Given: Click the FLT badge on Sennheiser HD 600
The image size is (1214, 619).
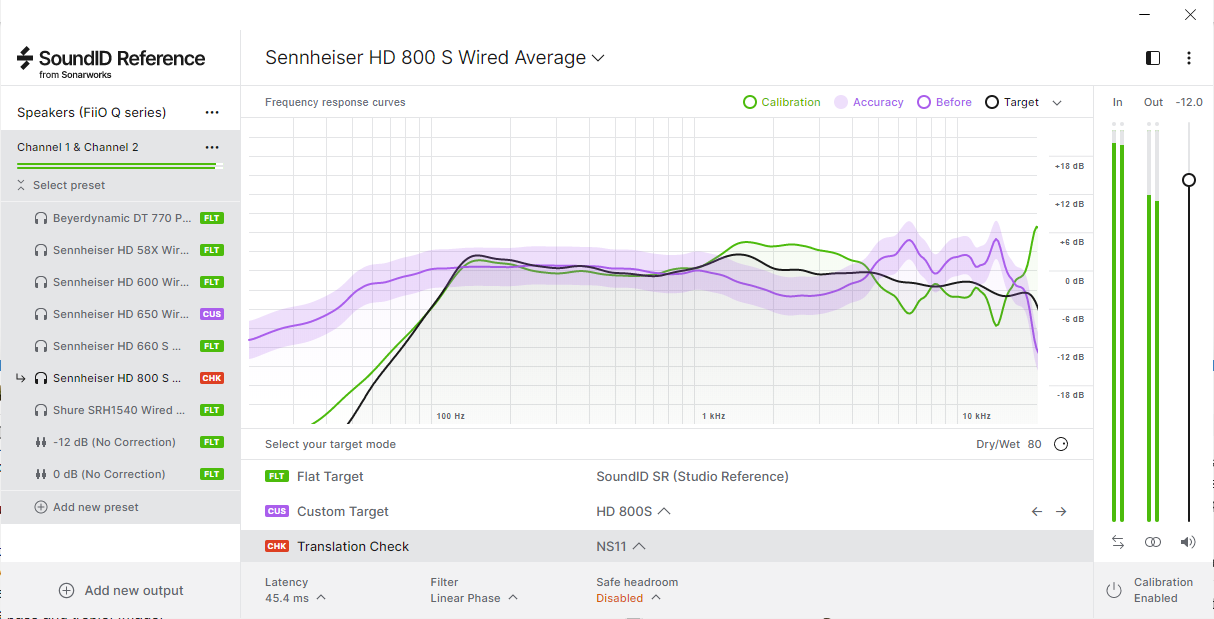Looking at the screenshot, I should pos(212,282).
